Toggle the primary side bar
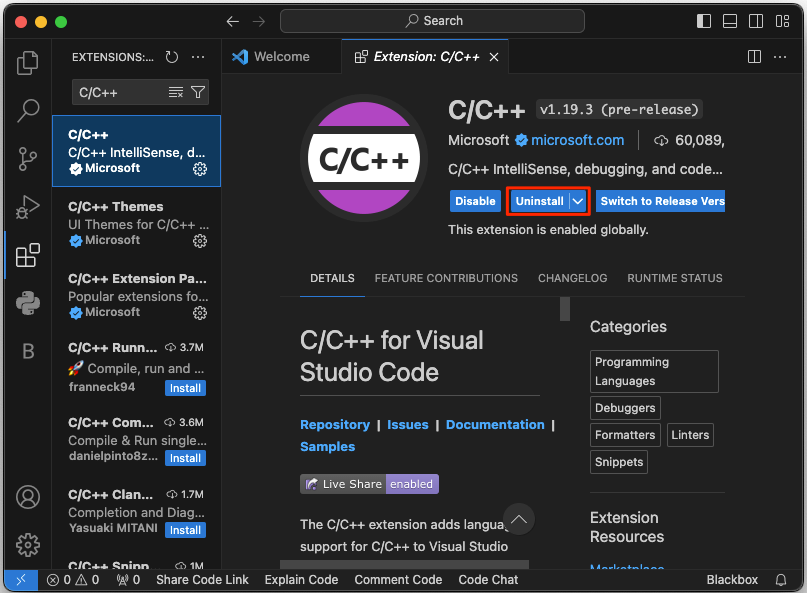The height and width of the screenshot is (593, 807). tap(704, 21)
